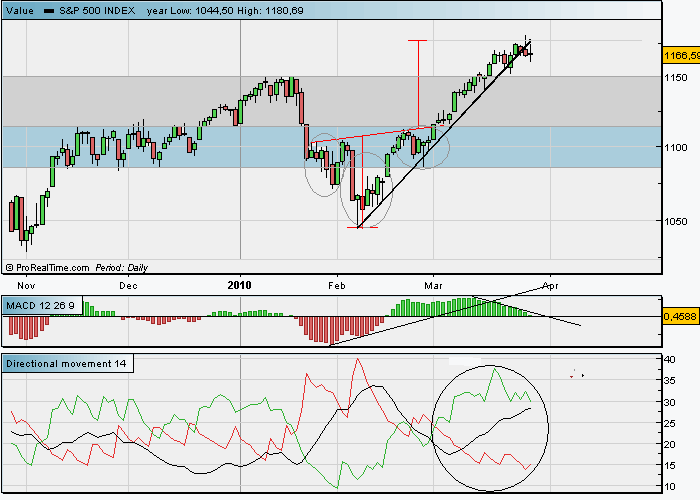Image resolution: width=700 pixels, height=500 pixels.
Task: Click the 25 level on Directional movement axis
Action: pyautogui.click(x=670, y=423)
